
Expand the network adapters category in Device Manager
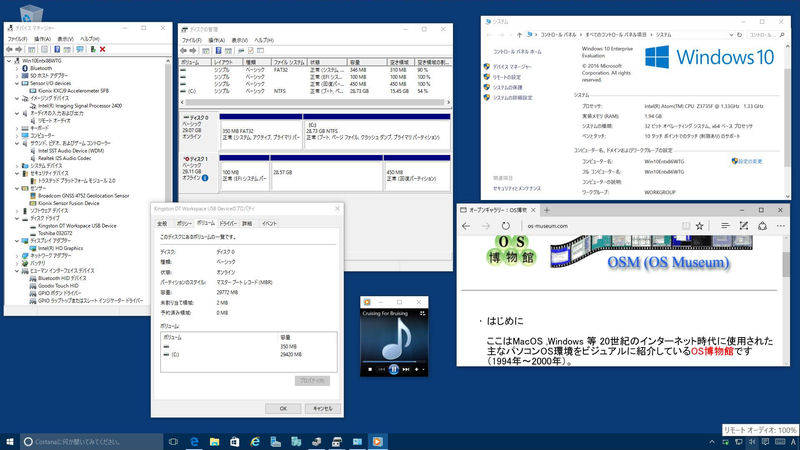tap(17, 256)
